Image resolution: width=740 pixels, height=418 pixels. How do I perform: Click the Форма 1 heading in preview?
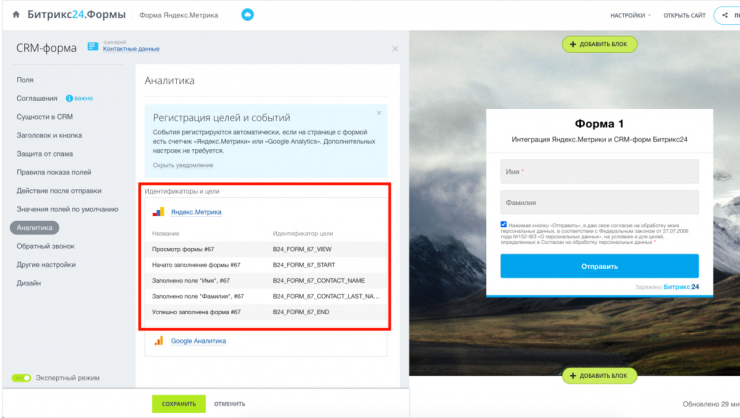click(x=599, y=124)
